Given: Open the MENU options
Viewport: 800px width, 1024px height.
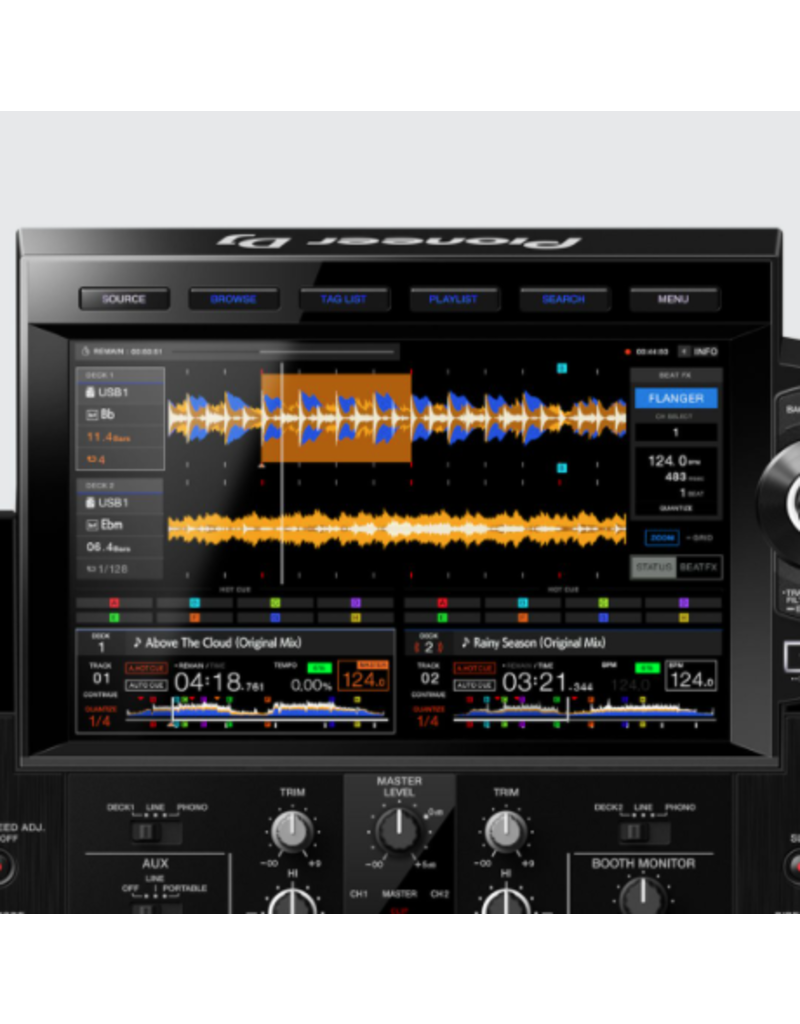Looking at the screenshot, I should (x=673, y=299).
